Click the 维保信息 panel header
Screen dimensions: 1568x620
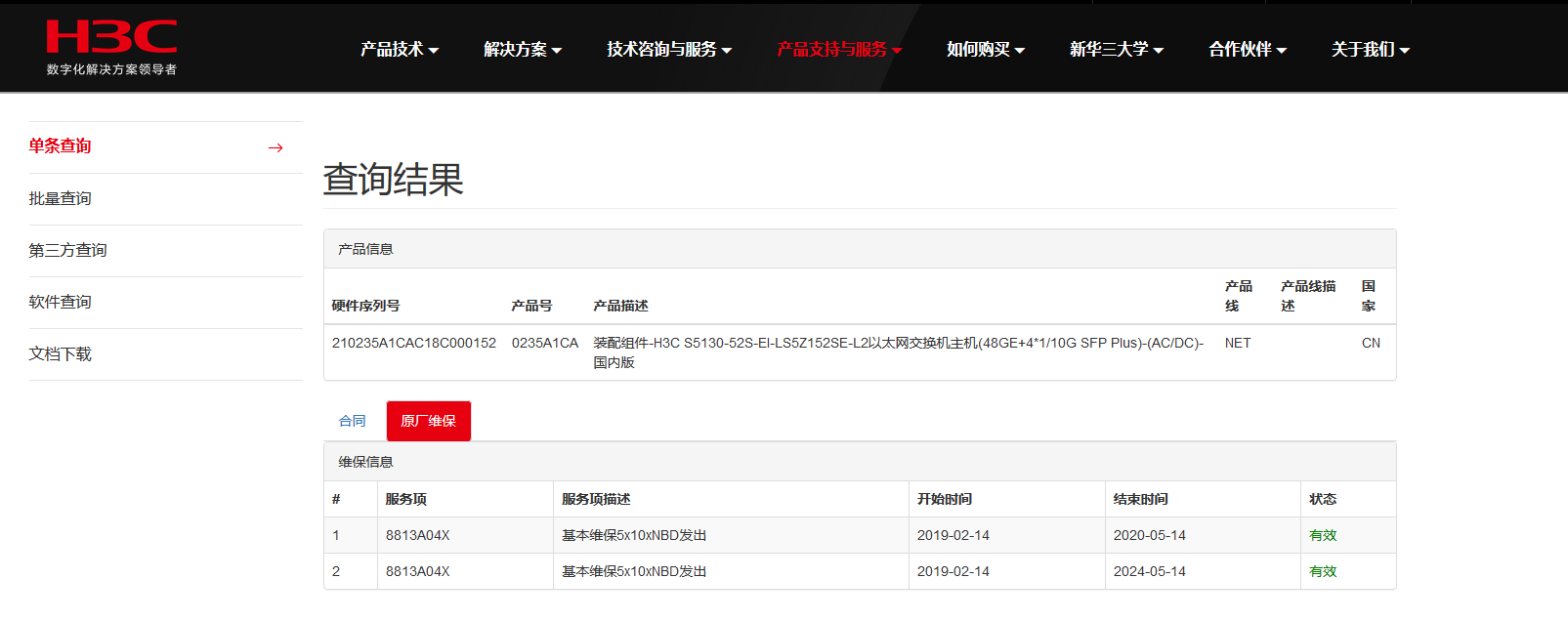click(860, 462)
